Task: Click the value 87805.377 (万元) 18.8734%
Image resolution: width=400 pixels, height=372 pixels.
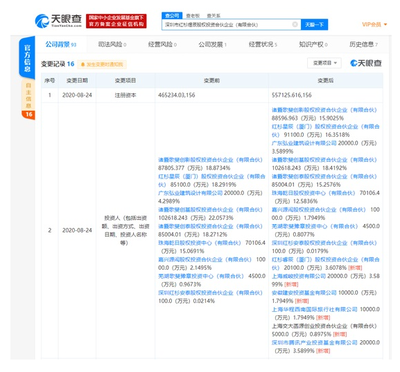Action: [194, 168]
